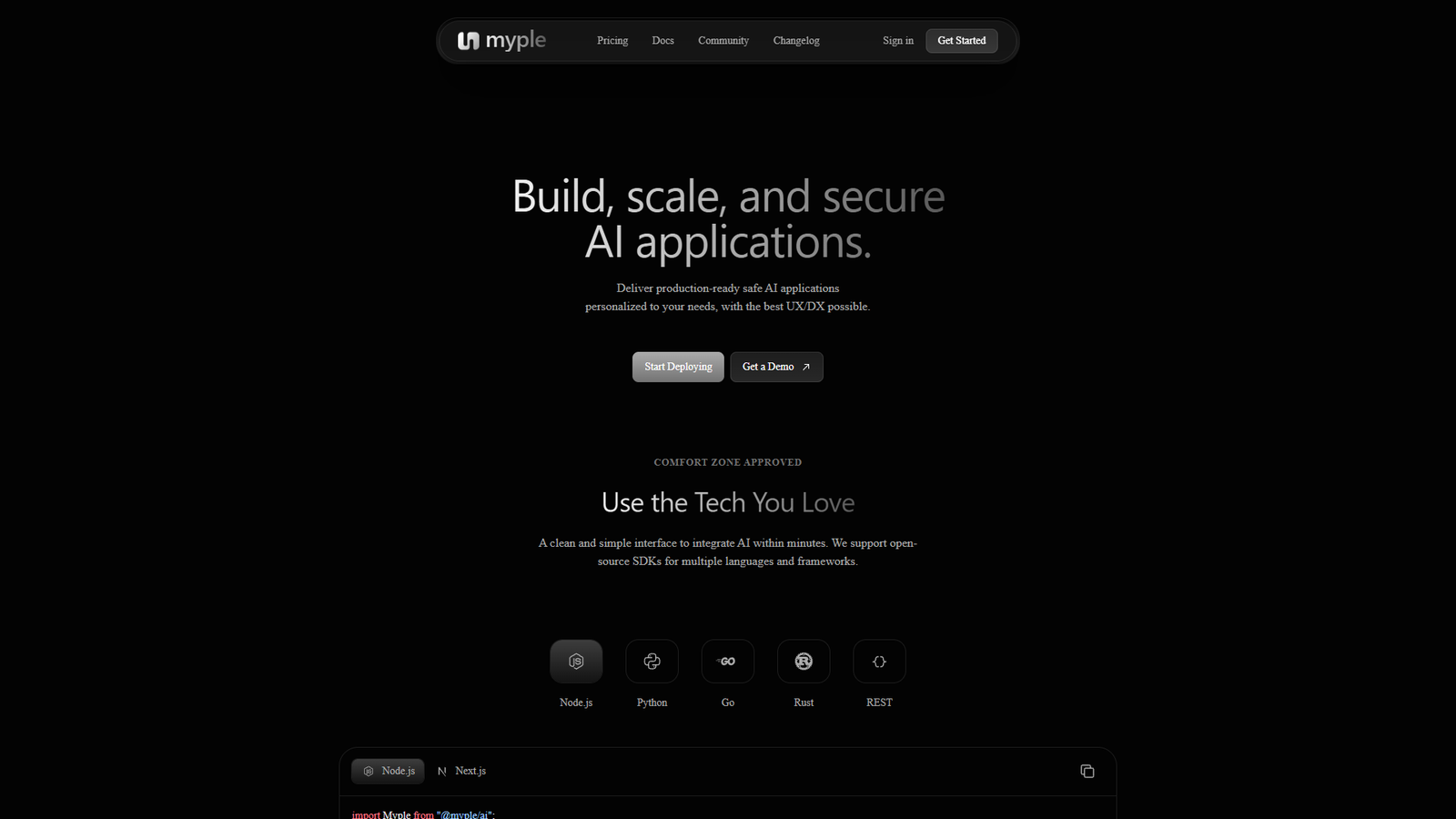View the Changelog page
Image resolution: width=1456 pixels, height=819 pixels.
coord(796,41)
